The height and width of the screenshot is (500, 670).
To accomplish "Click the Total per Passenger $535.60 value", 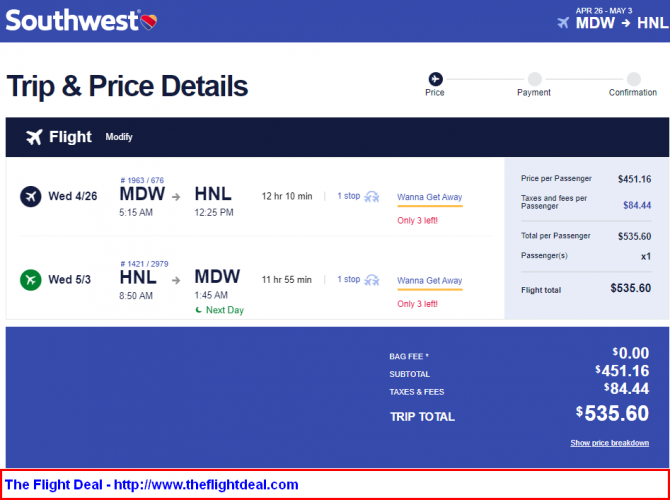I will tap(635, 236).
